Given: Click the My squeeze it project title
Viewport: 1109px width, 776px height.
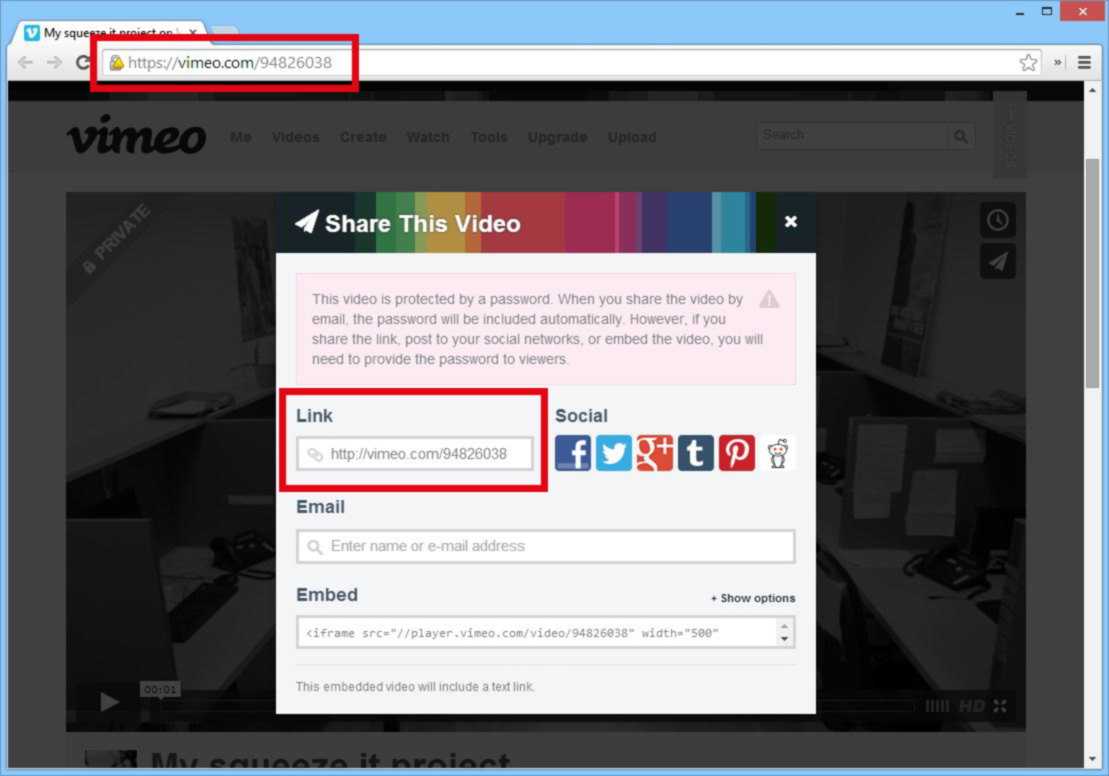Looking at the screenshot, I should (330, 760).
